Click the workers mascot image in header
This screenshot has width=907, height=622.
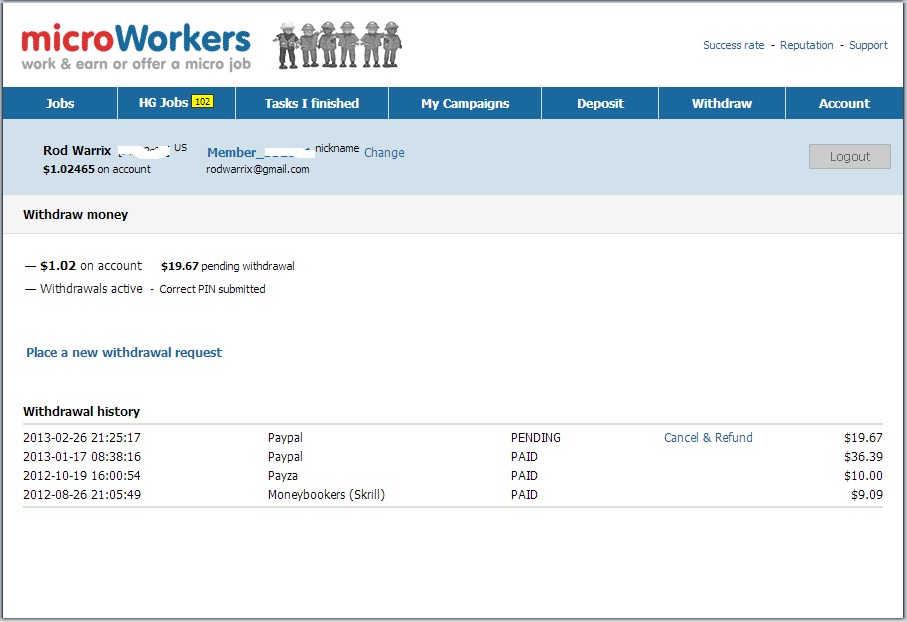tap(338, 45)
